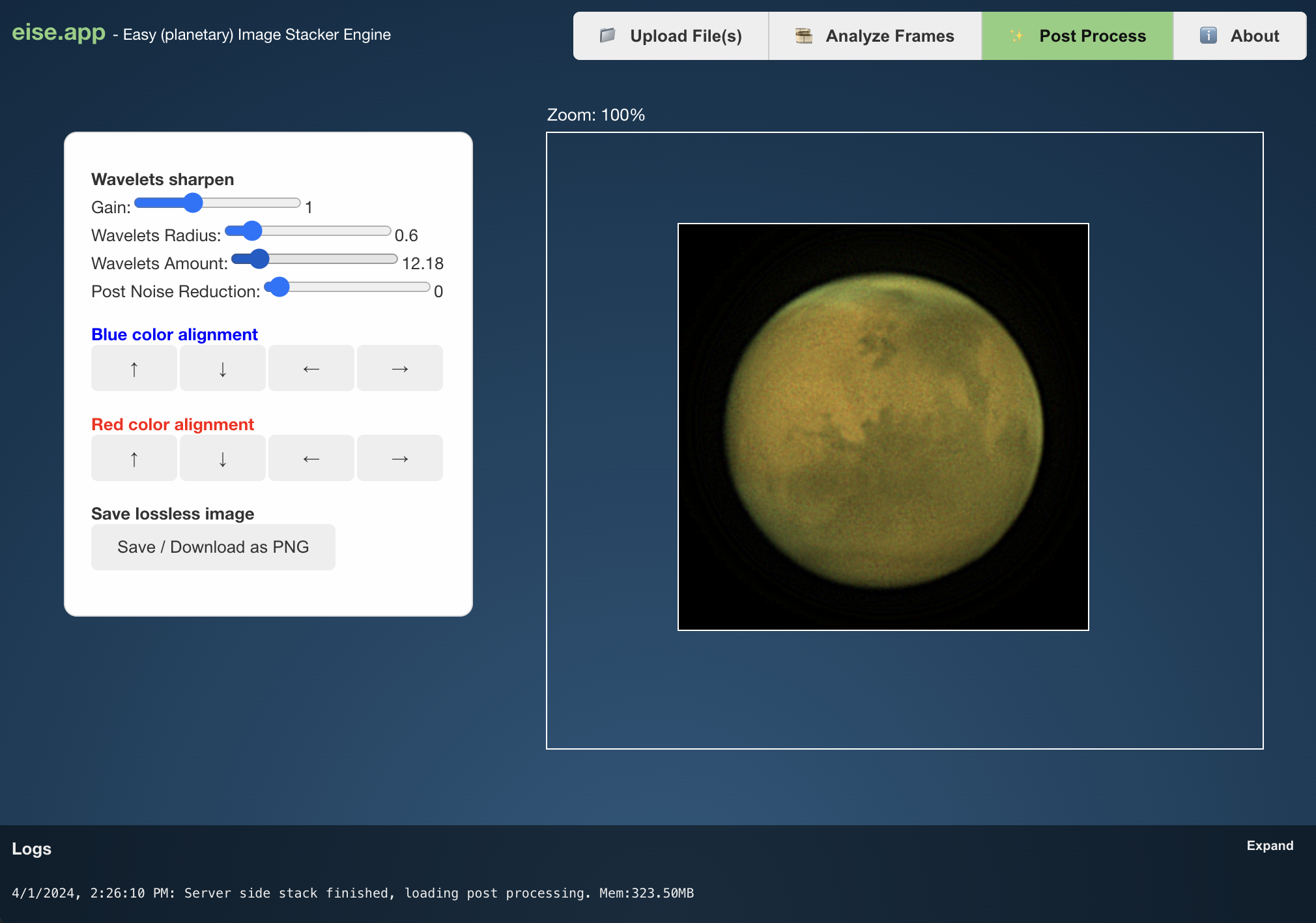Click the Zoom: 100% label

[x=596, y=115]
